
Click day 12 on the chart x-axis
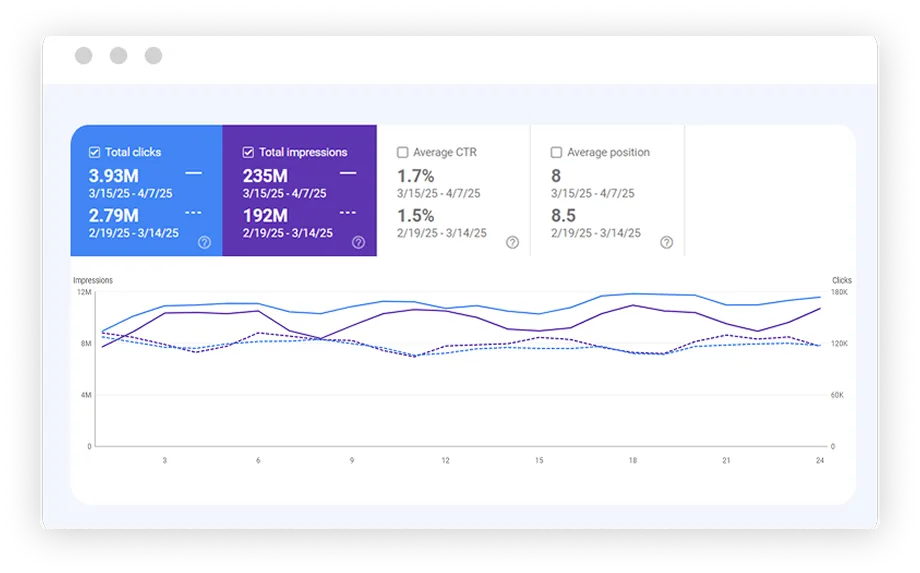click(445, 461)
